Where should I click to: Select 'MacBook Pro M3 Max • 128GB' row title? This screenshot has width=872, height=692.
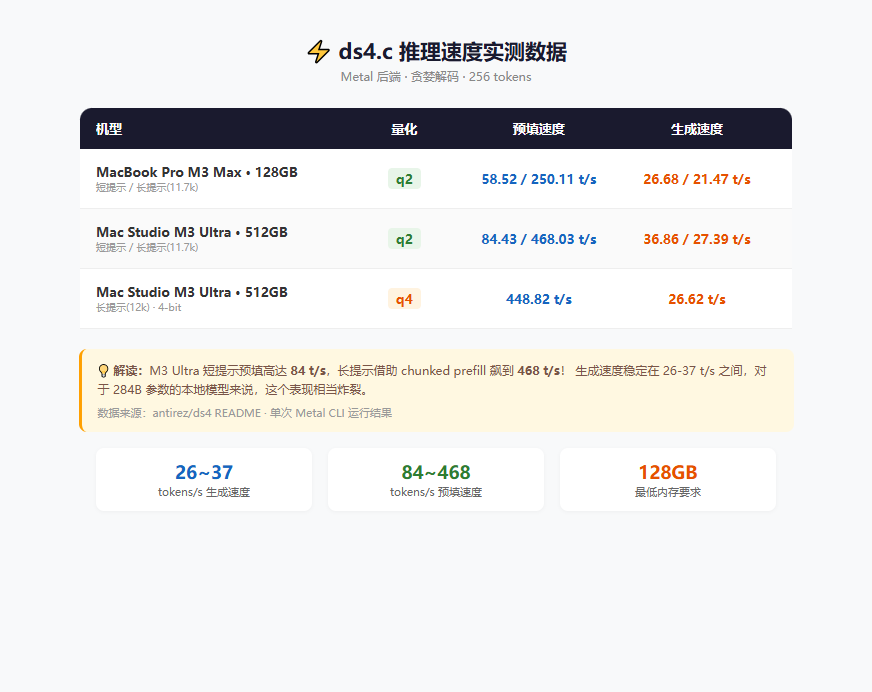tap(197, 172)
